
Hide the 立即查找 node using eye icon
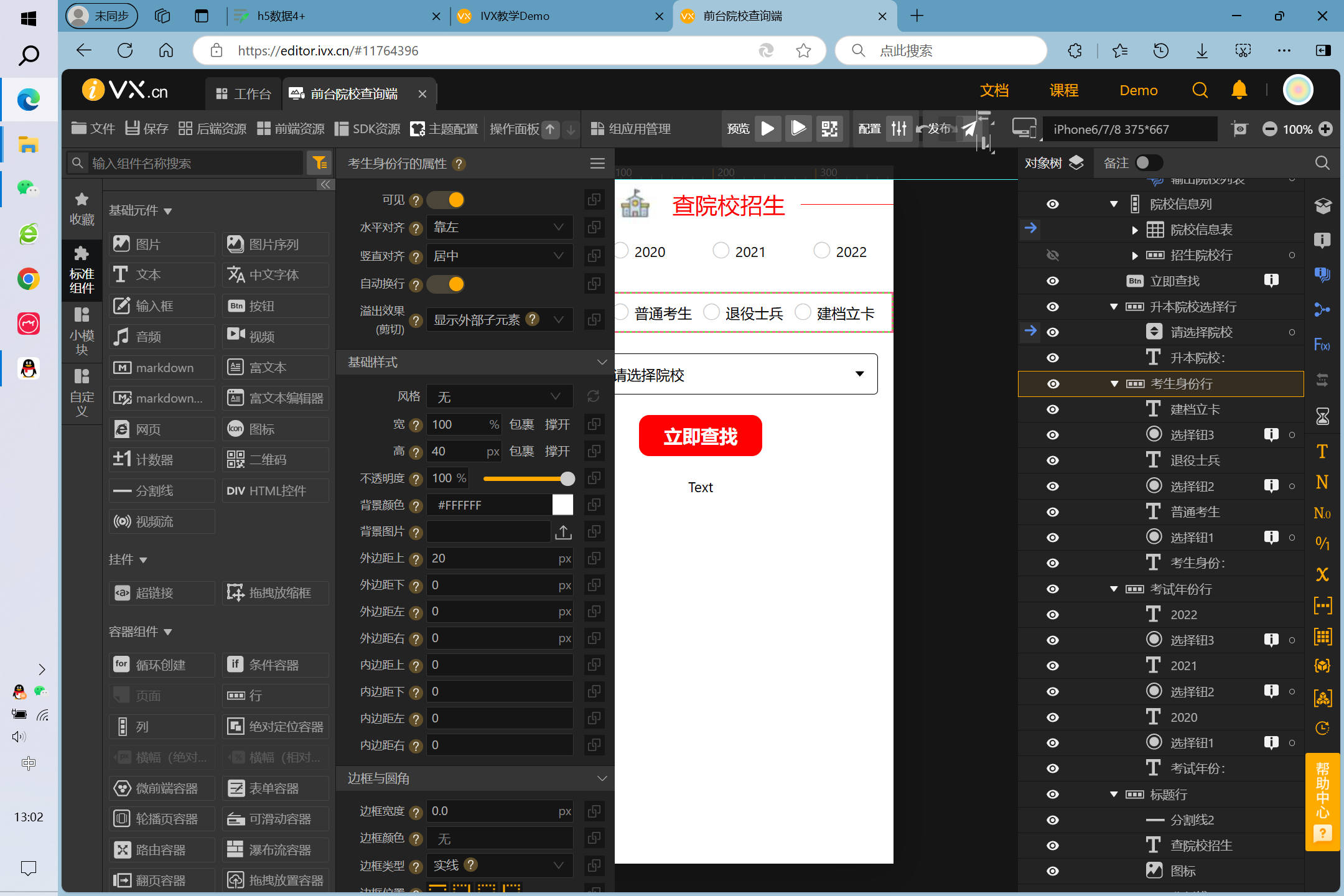point(1053,281)
